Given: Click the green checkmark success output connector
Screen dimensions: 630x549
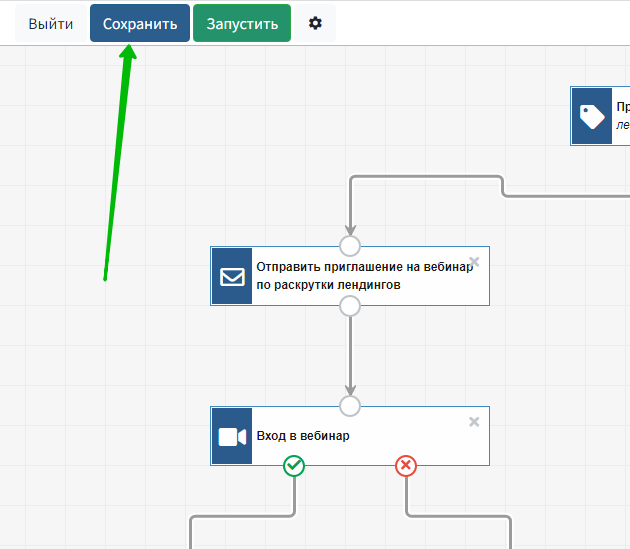Looking at the screenshot, I should point(294,465).
